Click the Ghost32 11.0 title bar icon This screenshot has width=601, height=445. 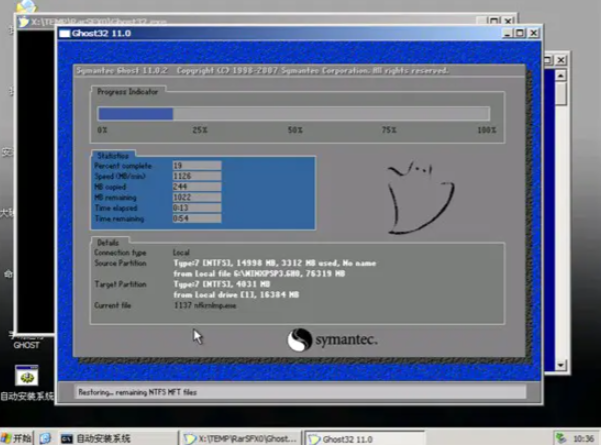(x=65, y=33)
